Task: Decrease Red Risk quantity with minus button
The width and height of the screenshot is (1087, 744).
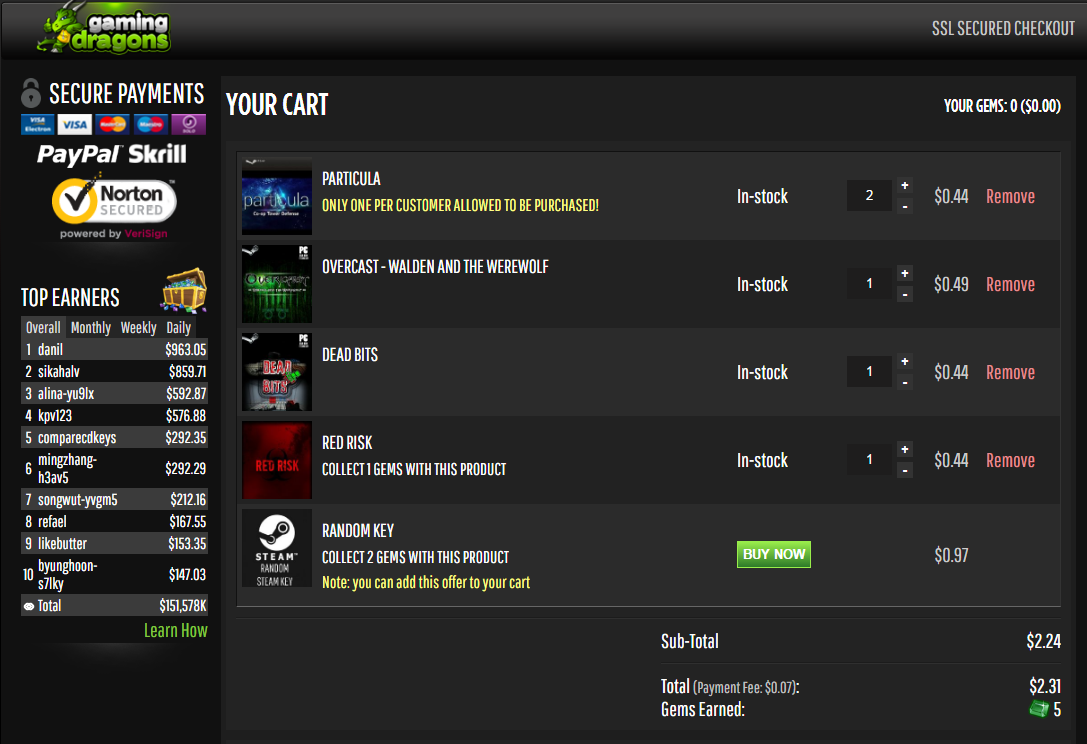Action: click(x=905, y=471)
